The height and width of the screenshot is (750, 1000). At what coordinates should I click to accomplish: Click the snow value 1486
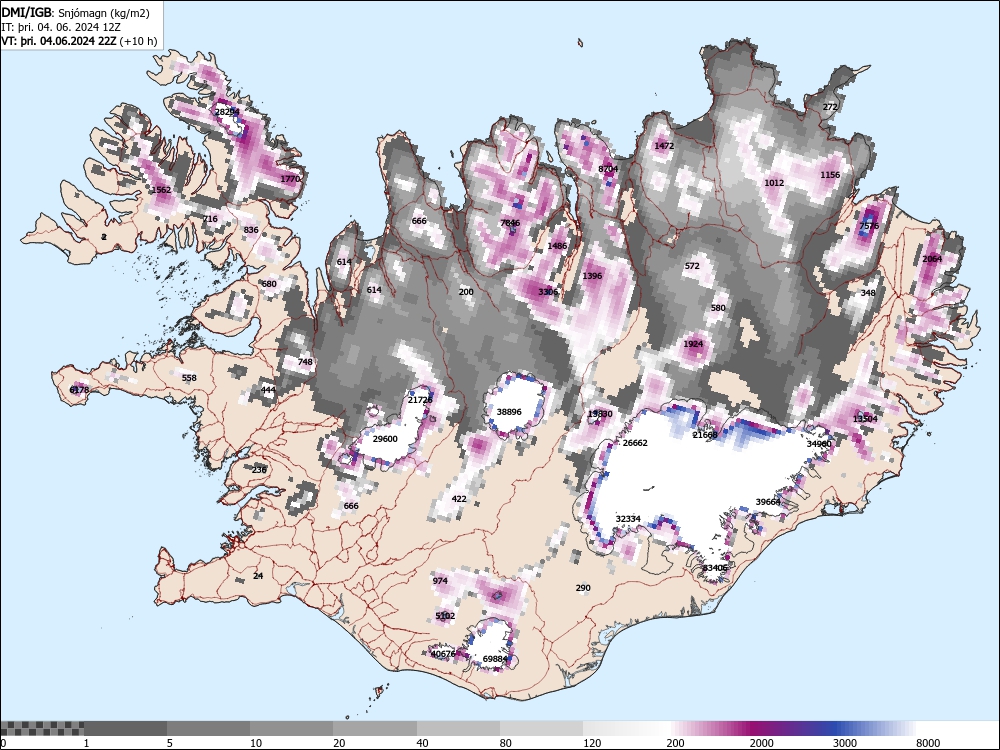point(557,246)
